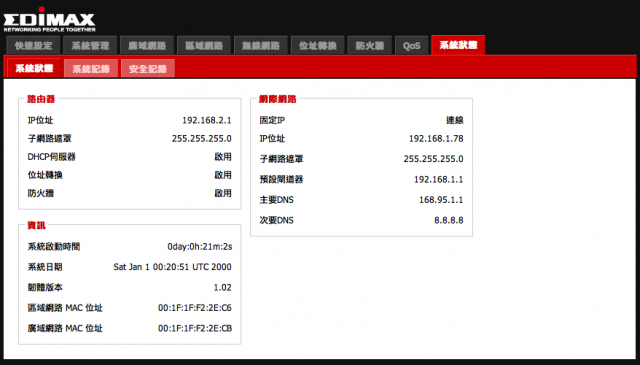Click the Edimax logo
The image size is (640, 365).
point(49,20)
